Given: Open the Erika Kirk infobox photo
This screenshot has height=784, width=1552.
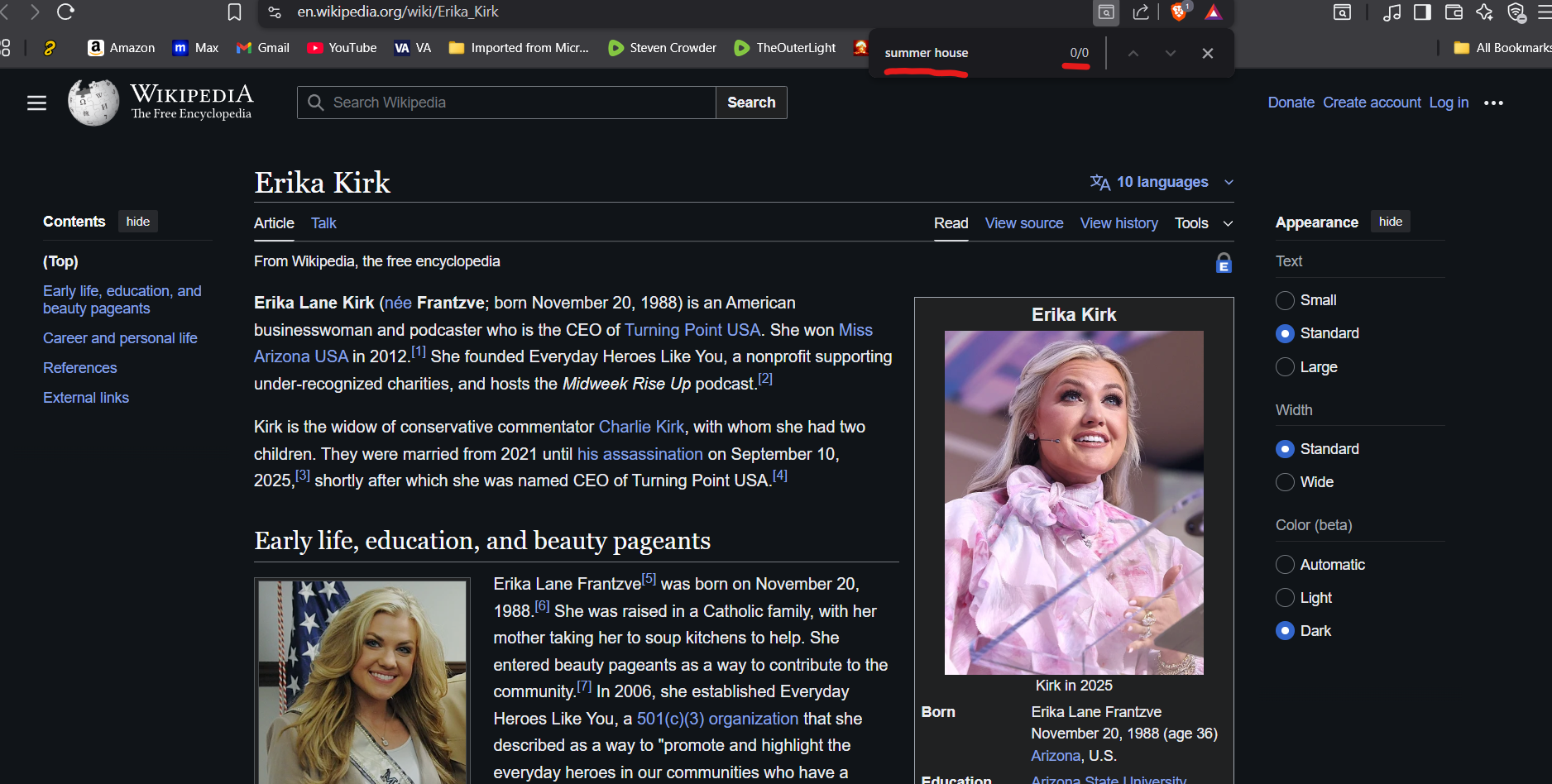Looking at the screenshot, I should [x=1074, y=503].
